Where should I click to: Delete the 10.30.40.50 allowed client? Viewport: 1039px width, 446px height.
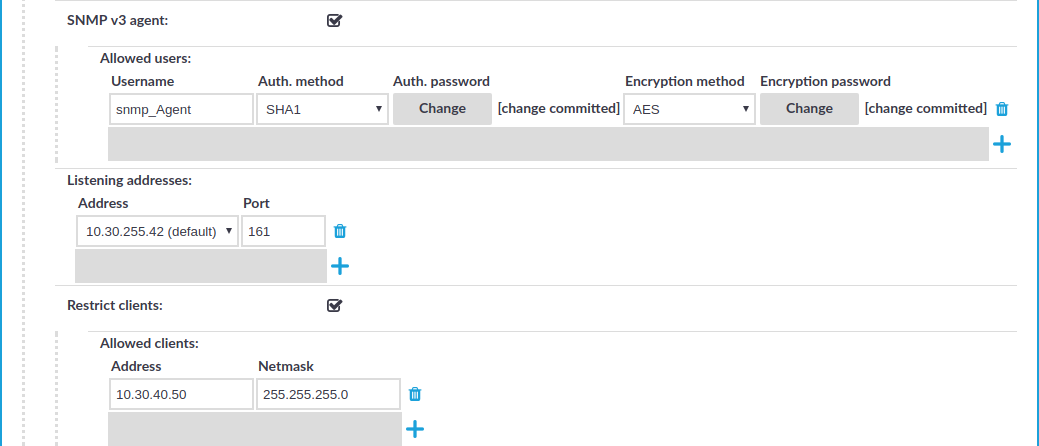point(415,394)
